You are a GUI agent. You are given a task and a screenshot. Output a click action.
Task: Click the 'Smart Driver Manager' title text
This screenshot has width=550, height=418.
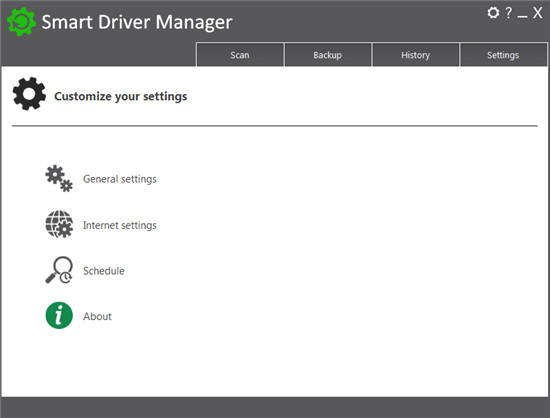(x=137, y=22)
